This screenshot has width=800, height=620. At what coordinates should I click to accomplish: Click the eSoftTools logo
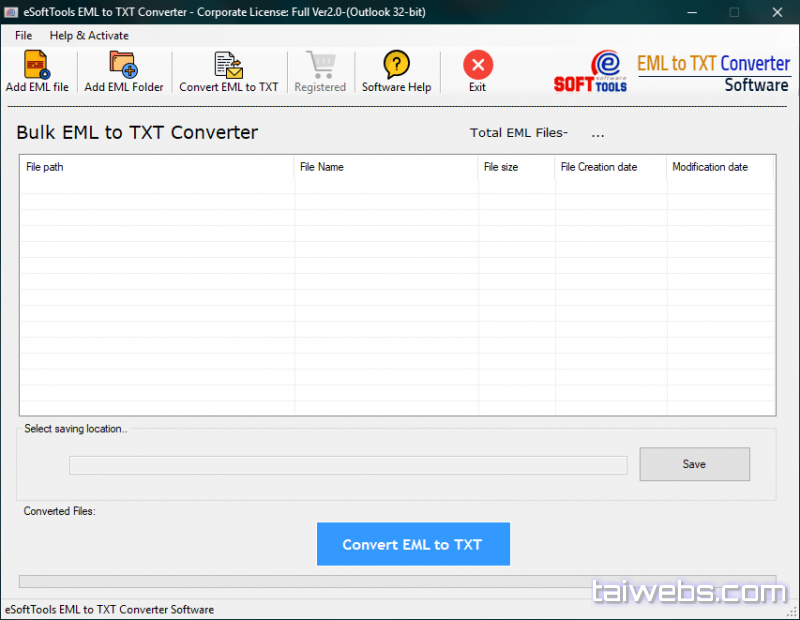point(591,72)
